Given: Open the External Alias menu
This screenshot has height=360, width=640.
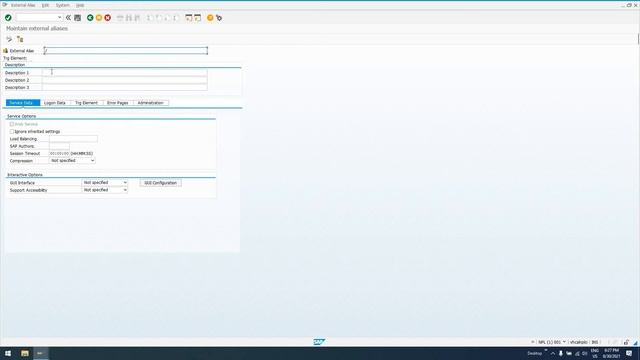Looking at the screenshot, I should (23, 5).
